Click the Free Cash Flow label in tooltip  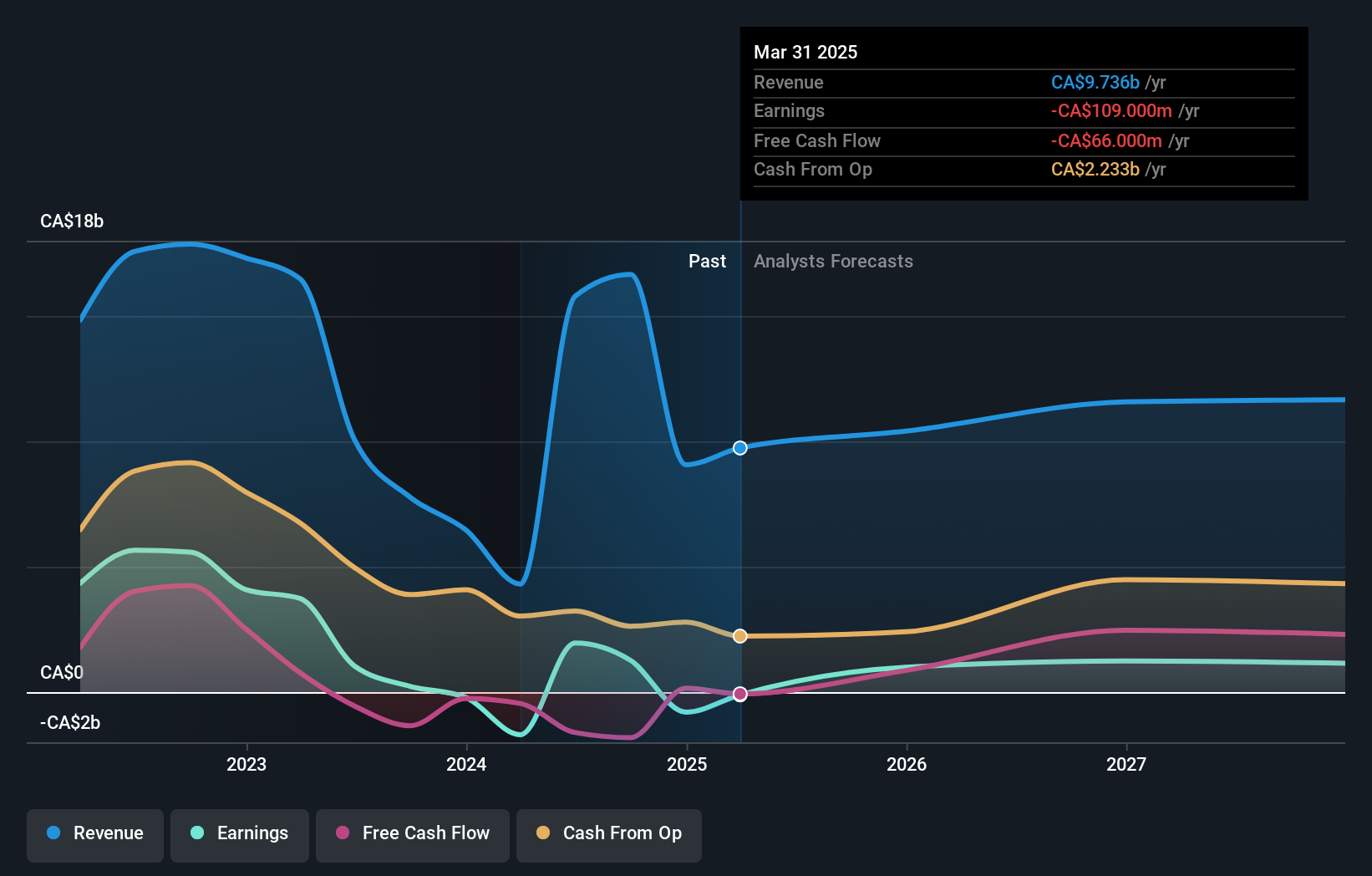click(x=817, y=140)
